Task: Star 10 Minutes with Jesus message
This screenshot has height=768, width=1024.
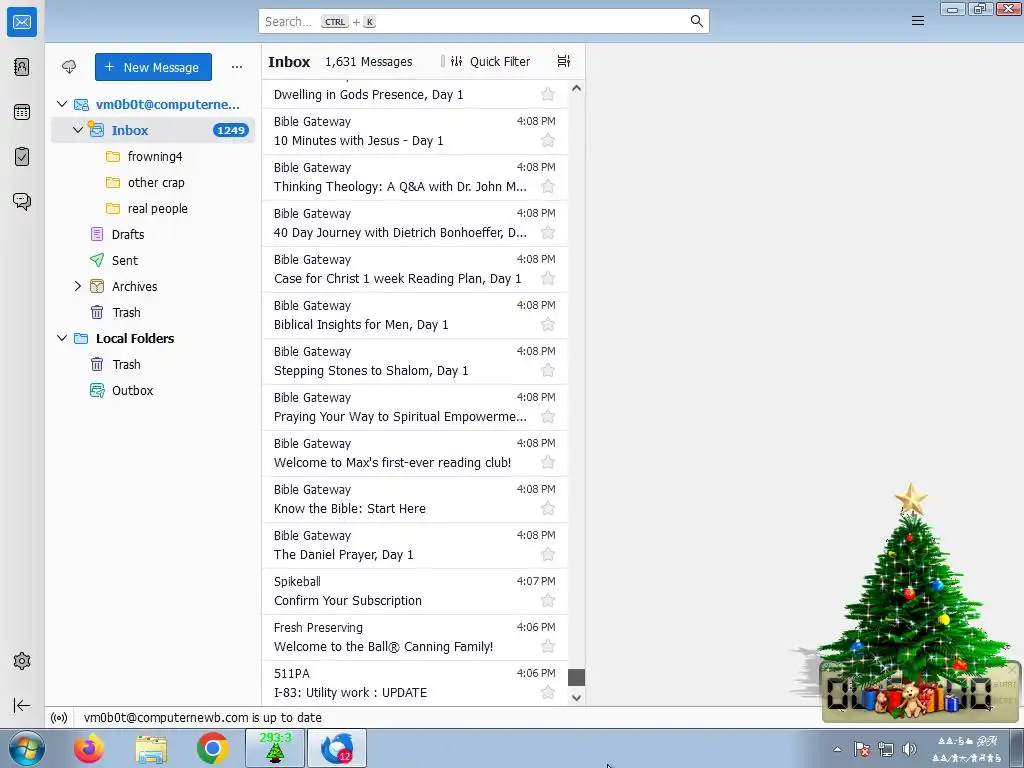Action: tap(548, 140)
